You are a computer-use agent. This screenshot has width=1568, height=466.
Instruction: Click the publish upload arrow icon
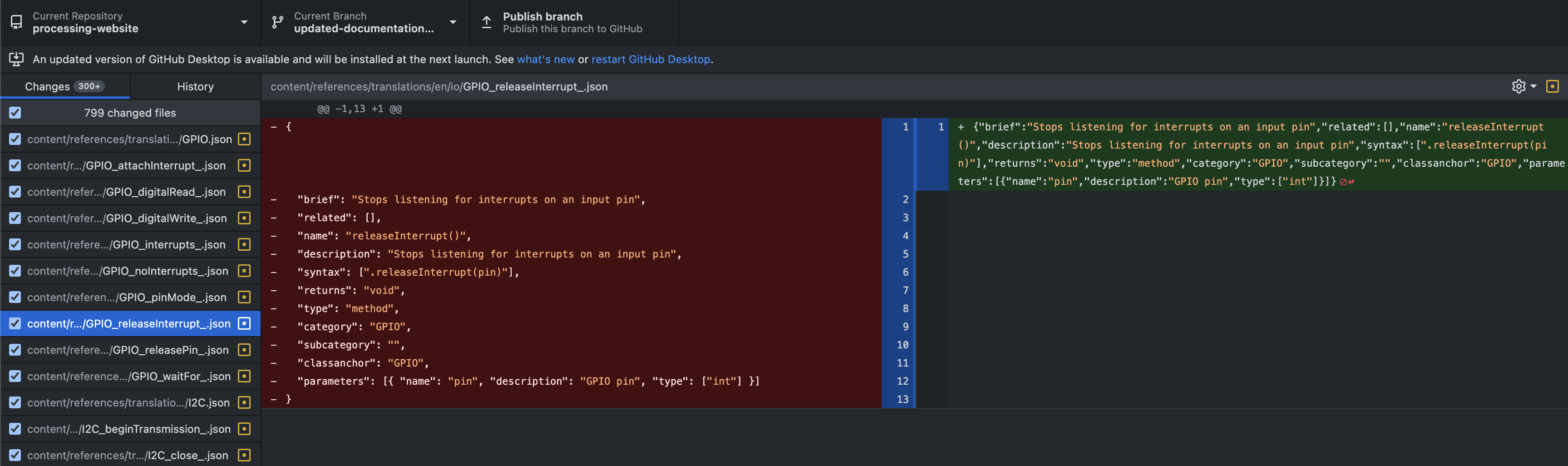pos(486,23)
